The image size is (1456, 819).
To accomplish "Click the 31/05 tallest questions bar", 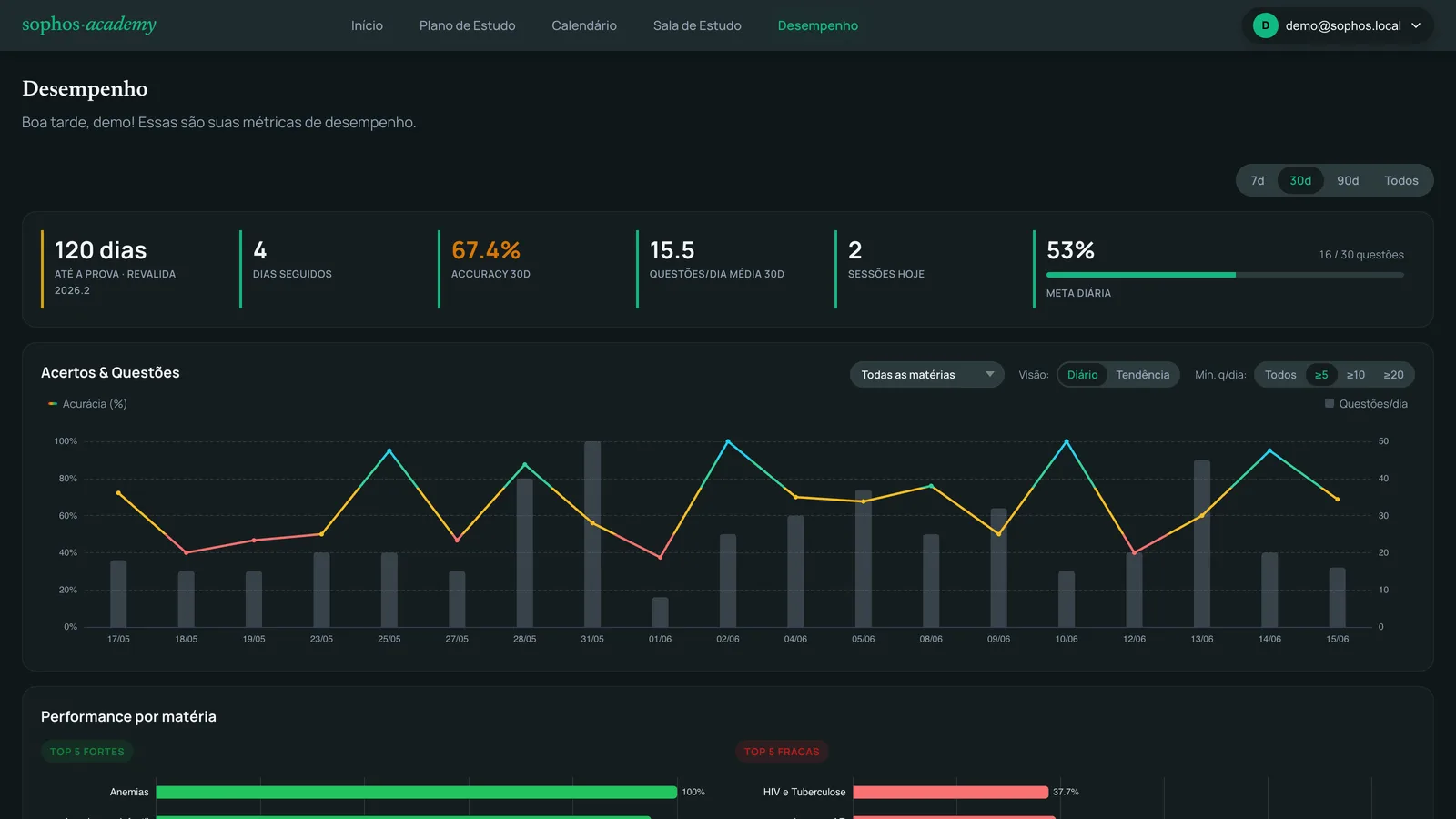I will click(592, 534).
